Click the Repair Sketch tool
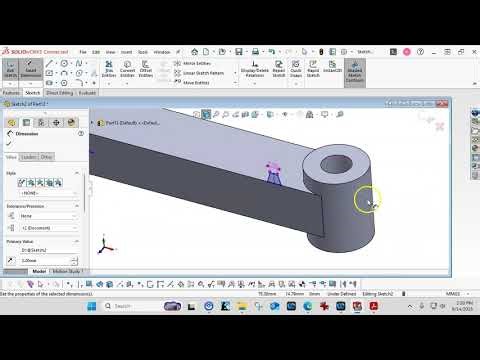The image size is (480, 360). (279, 69)
